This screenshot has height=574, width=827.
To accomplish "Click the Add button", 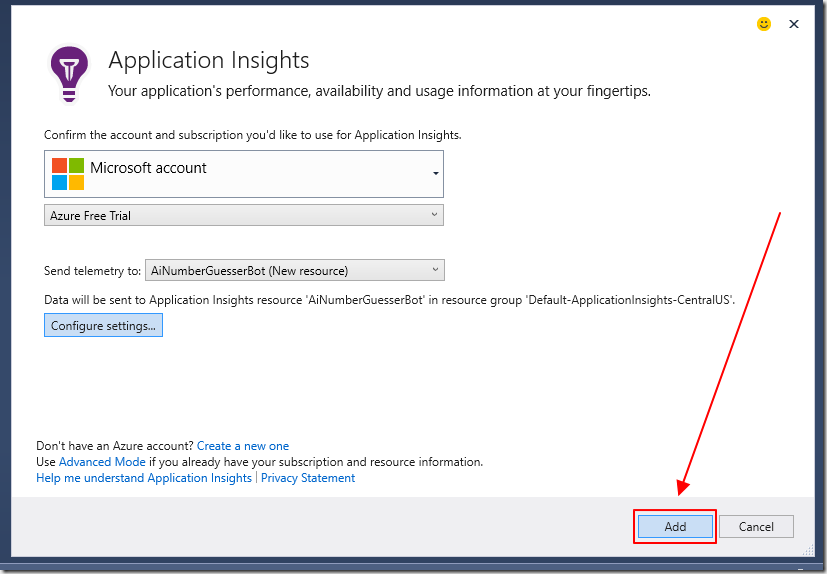I will tap(675, 527).
